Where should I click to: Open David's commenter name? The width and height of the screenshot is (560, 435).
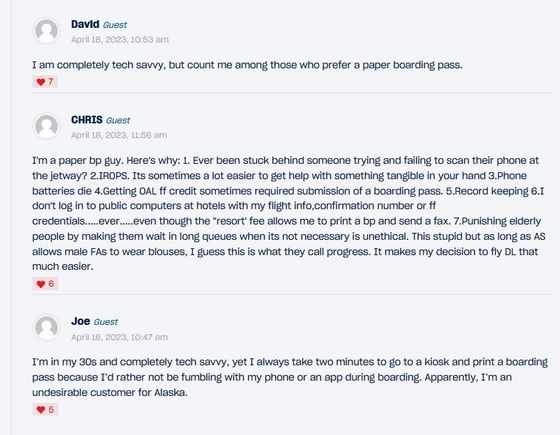(x=85, y=24)
